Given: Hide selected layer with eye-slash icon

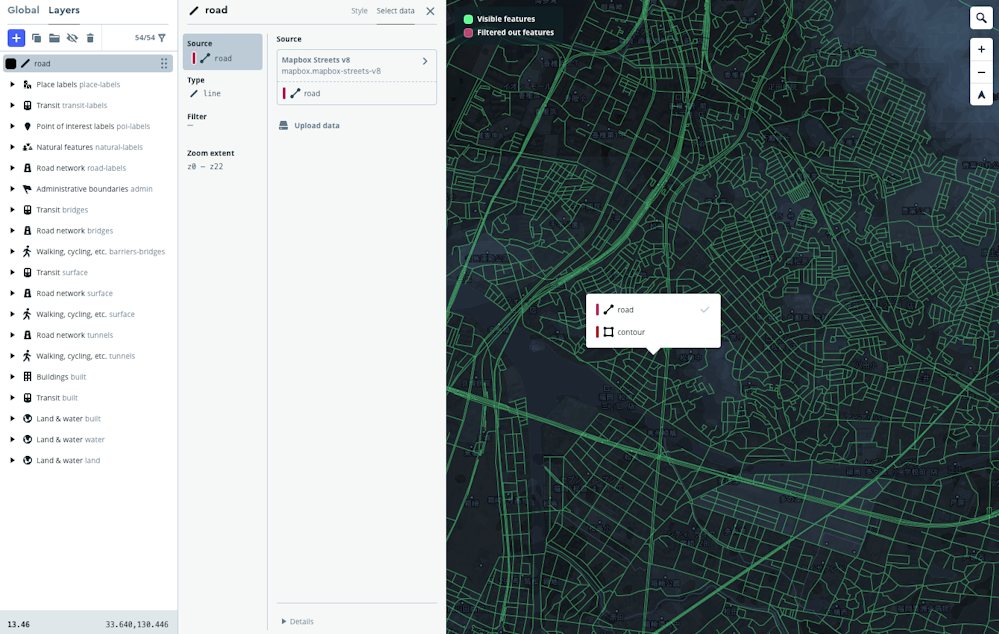Looking at the screenshot, I should tap(72, 38).
